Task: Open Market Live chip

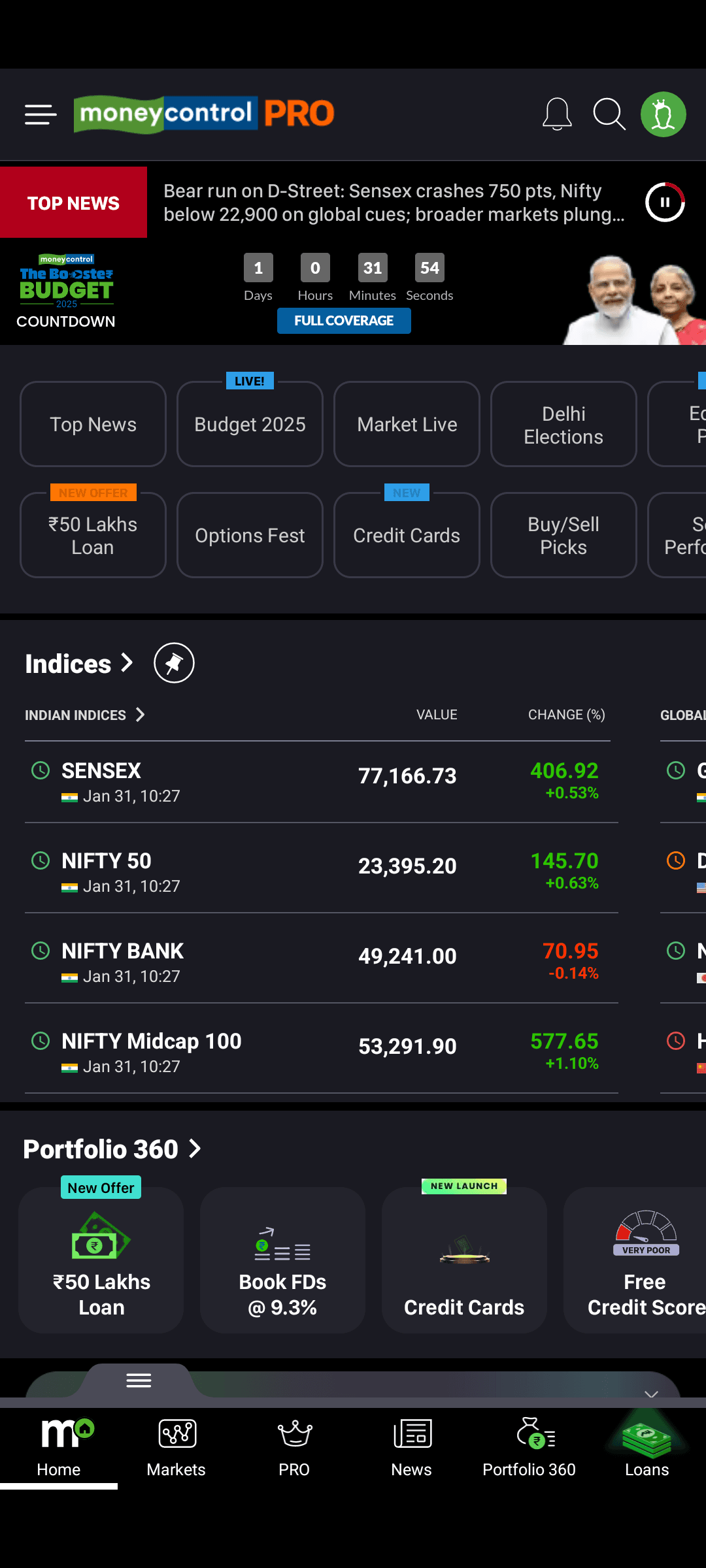Action: click(407, 424)
